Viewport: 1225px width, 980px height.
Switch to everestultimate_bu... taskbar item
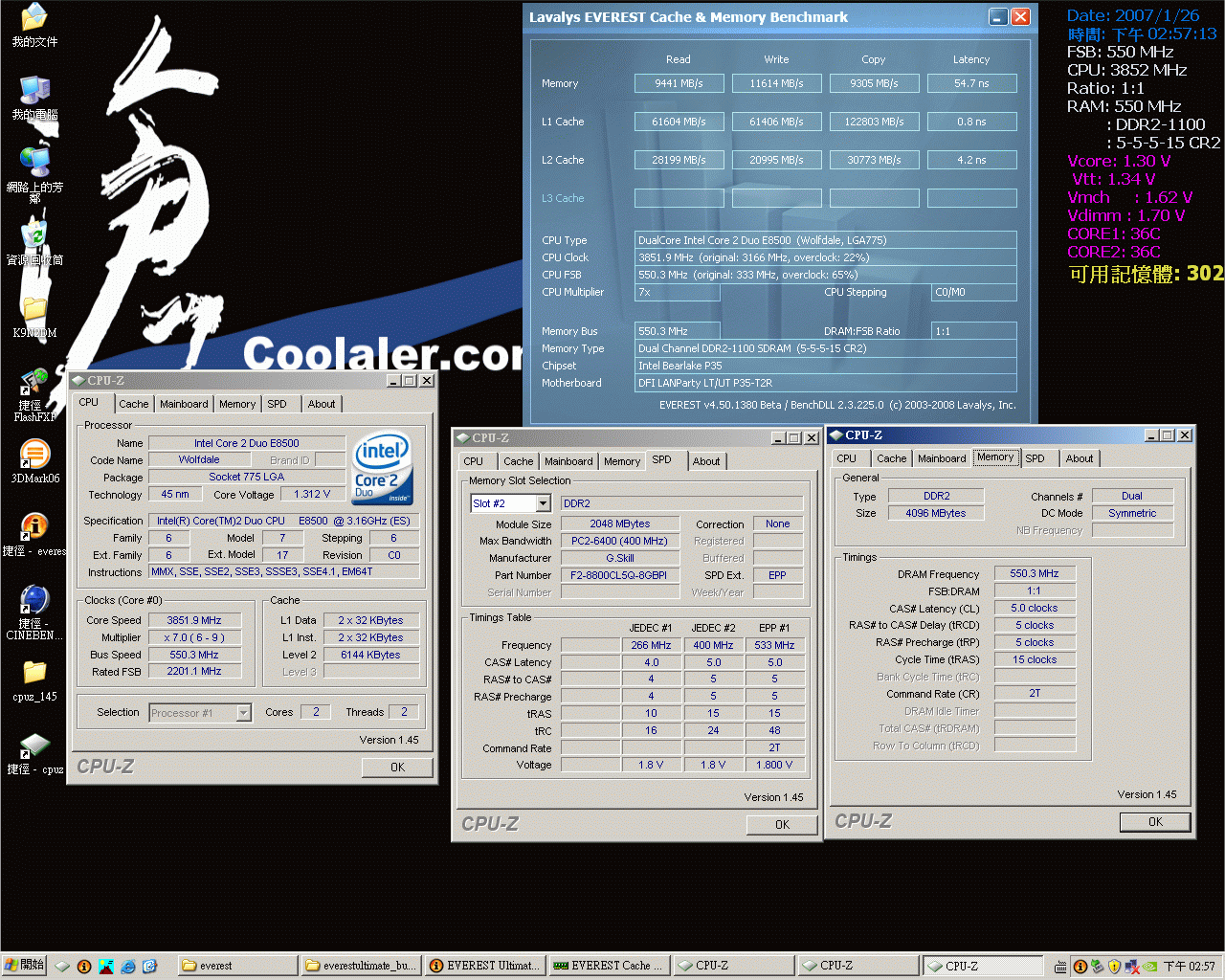362,966
